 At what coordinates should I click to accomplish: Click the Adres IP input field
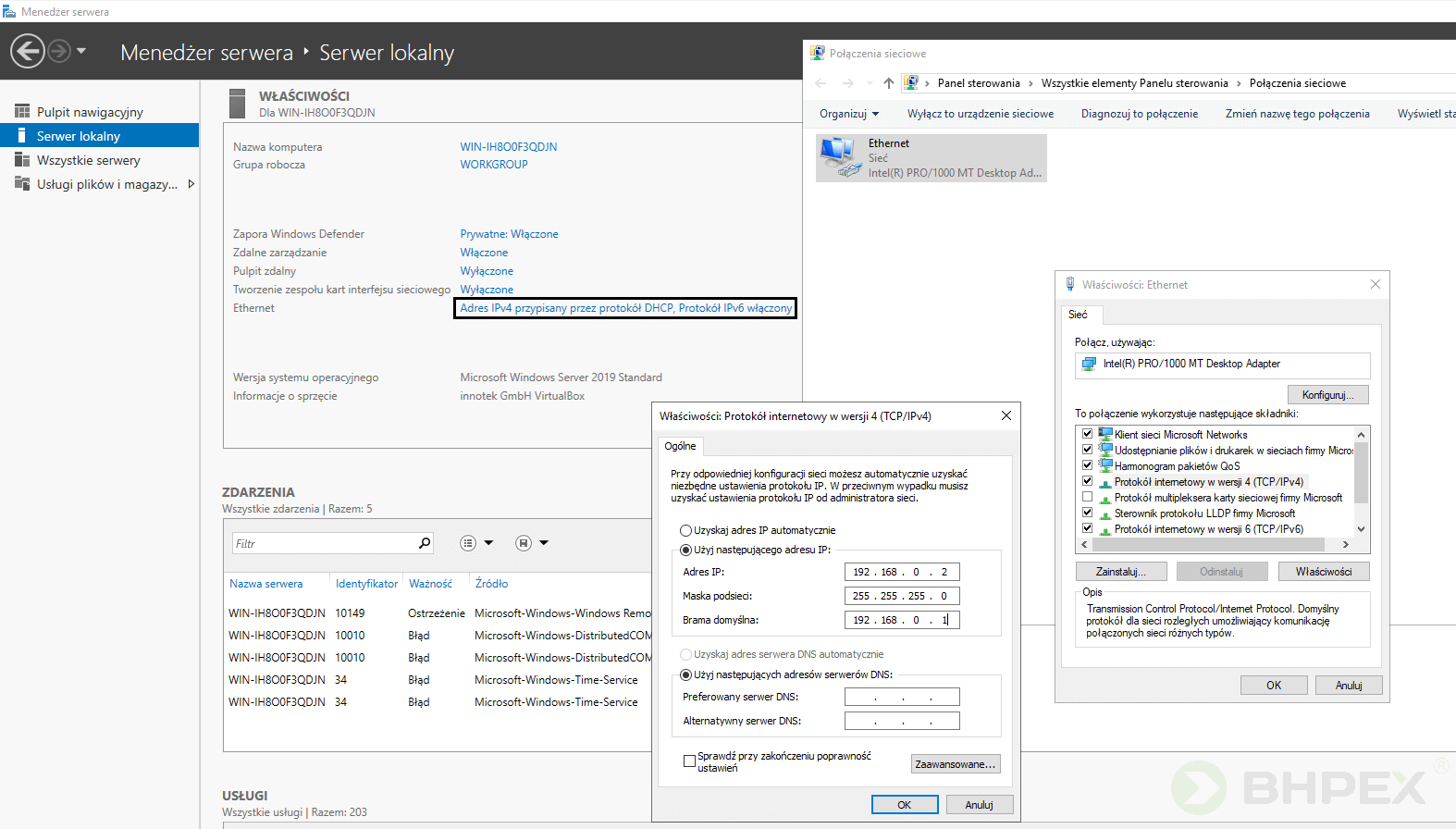(x=902, y=572)
